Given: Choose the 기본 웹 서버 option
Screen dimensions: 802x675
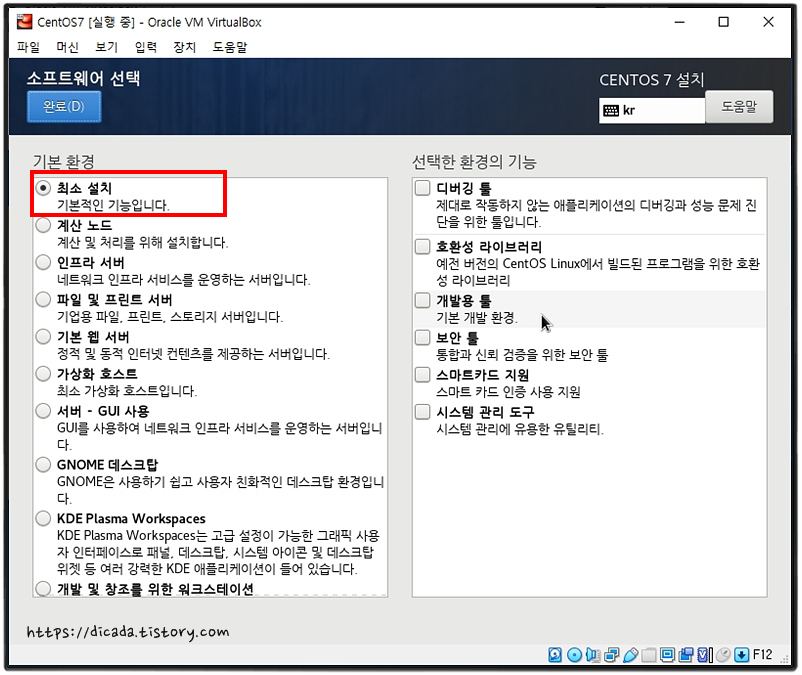Looking at the screenshot, I should 43,336.
